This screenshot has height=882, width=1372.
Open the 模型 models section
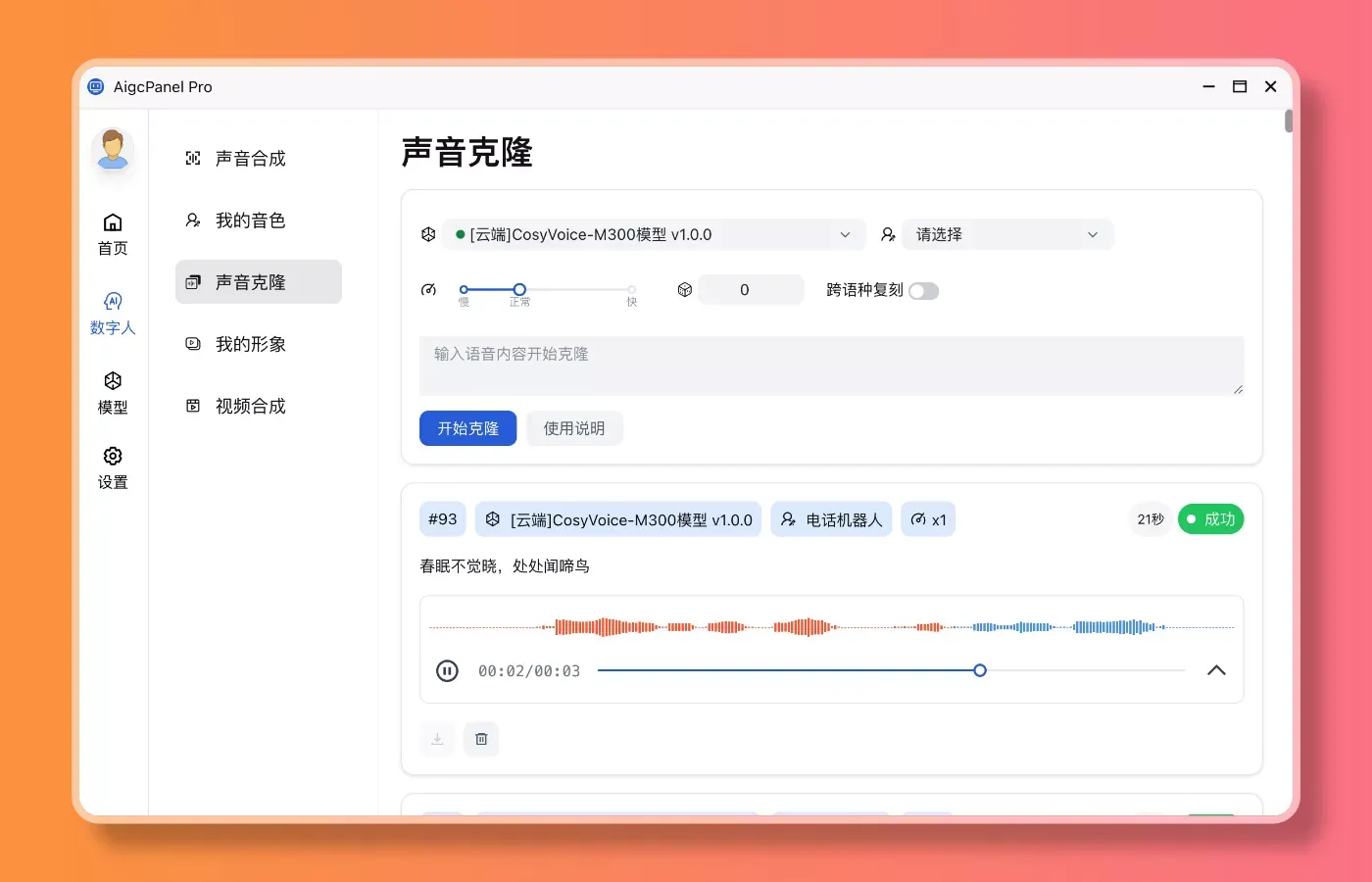point(113,392)
